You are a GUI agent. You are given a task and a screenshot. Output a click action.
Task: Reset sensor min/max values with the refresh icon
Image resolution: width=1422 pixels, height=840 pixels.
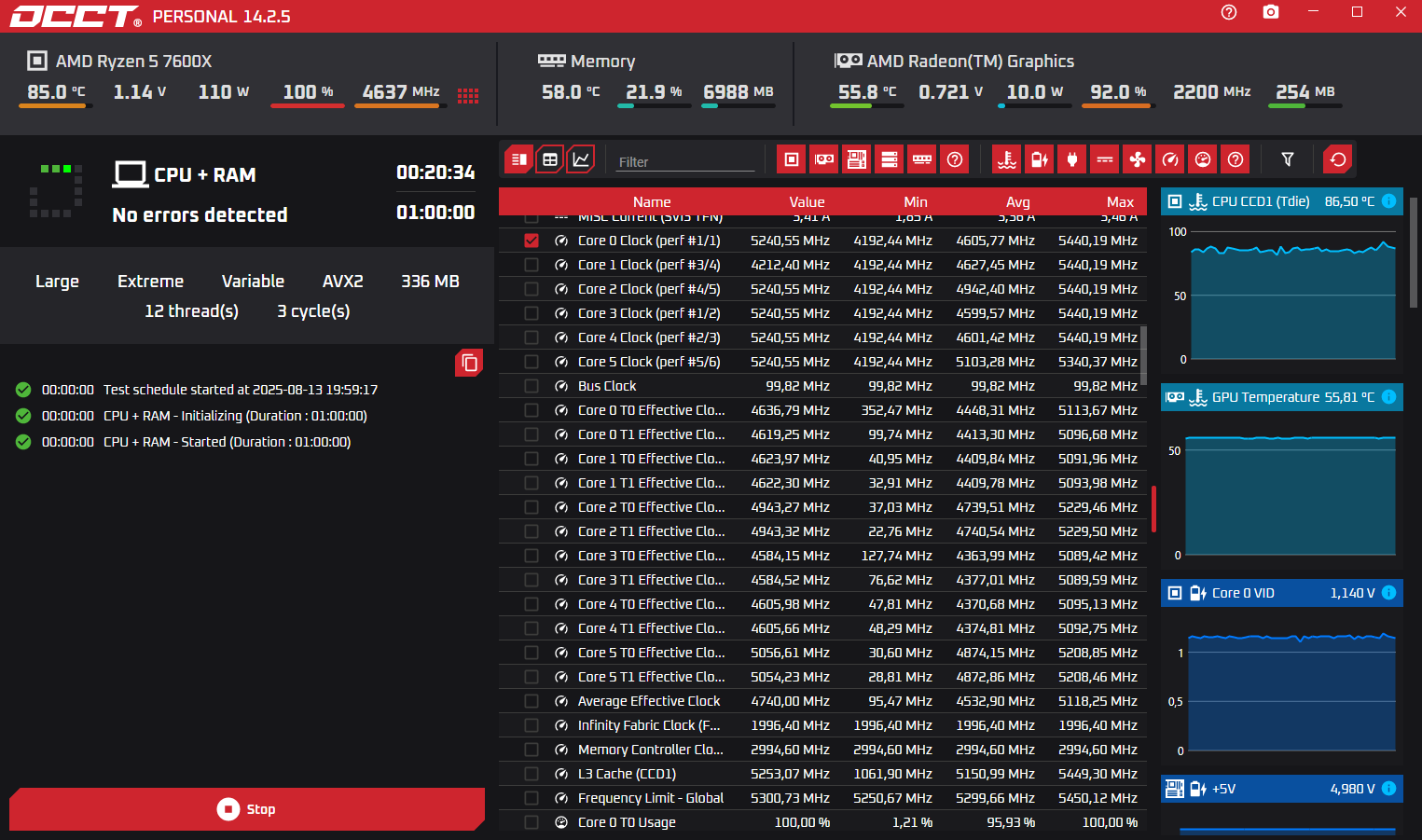click(1338, 159)
